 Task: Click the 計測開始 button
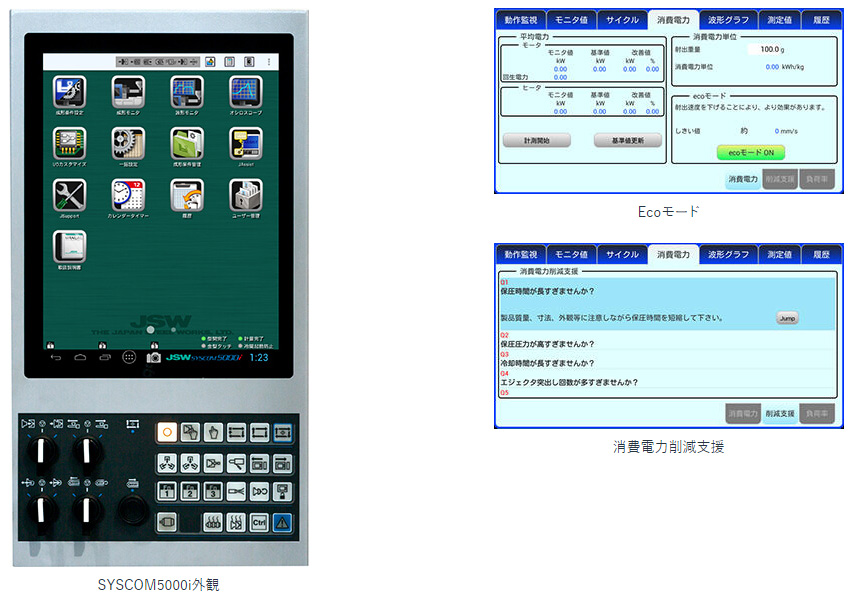(536, 140)
